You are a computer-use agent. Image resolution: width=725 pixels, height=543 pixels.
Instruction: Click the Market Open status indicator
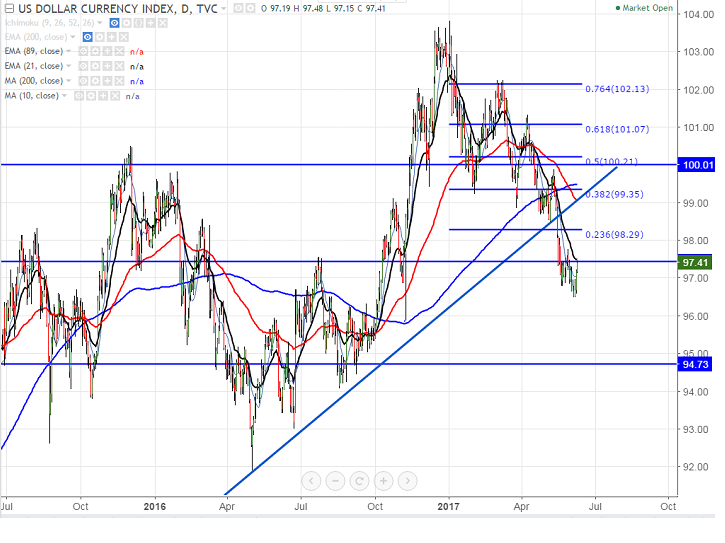[x=644, y=8]
